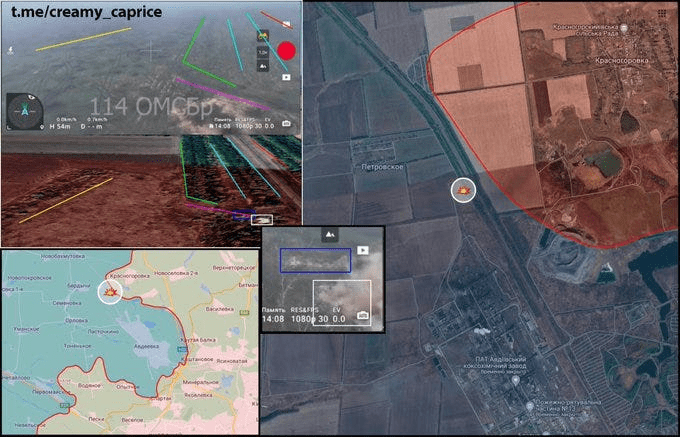Image resolution: width=680 pixels, height=437 pixels.
Task: Click camera settings icon beside the EV value
Action: point(286,124)
